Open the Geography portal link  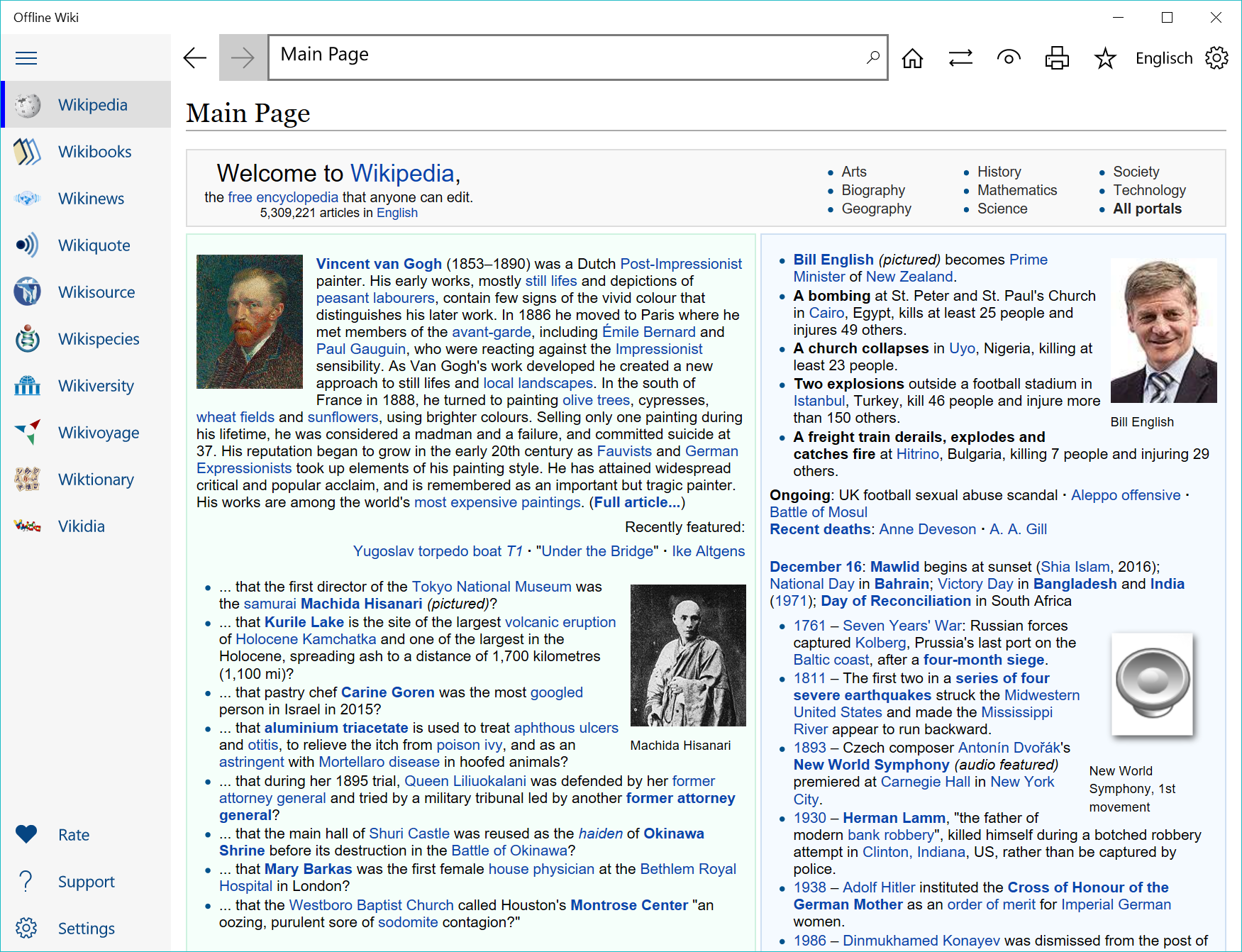click(x=876, y=209)
